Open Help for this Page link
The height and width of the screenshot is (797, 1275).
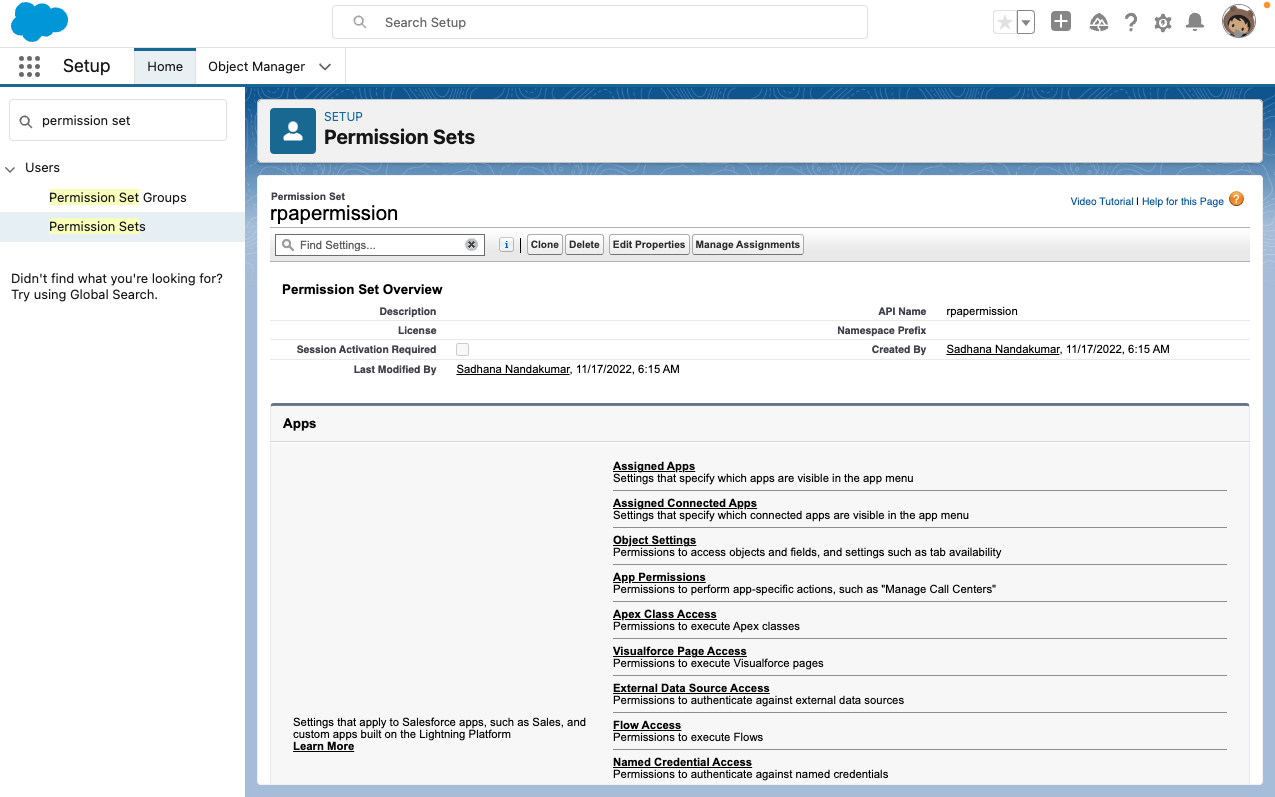(1183, 201)
